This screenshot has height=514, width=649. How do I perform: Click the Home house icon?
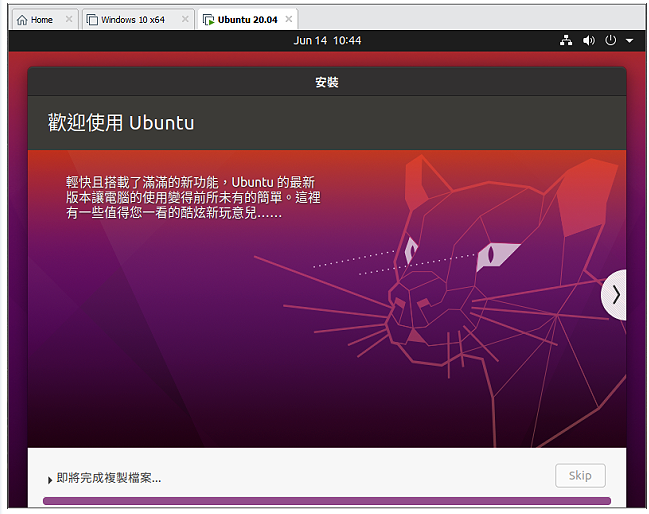(x=22, y=20)
